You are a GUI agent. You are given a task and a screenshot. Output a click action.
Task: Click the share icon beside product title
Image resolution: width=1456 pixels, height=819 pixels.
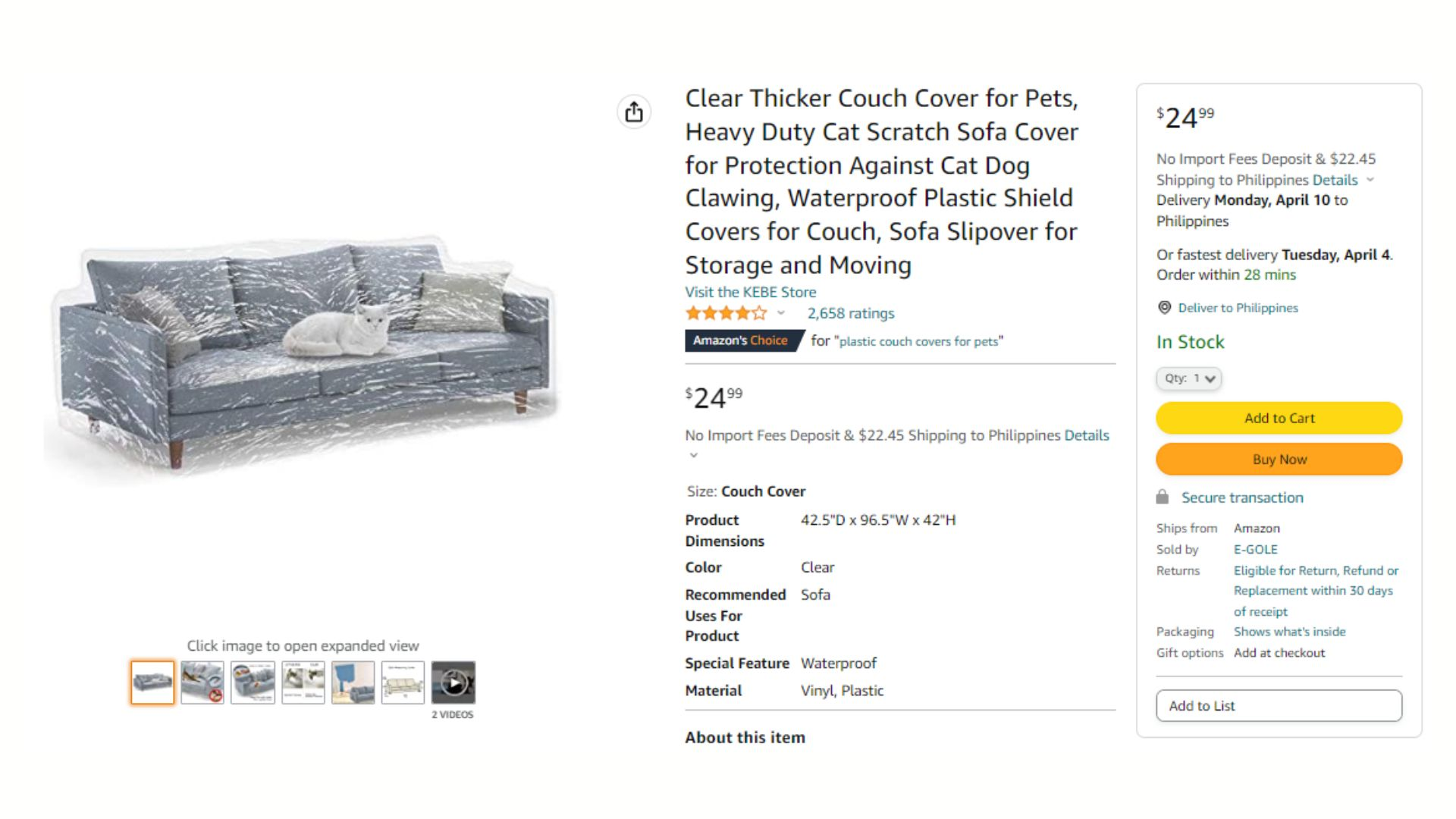point(634,112)
